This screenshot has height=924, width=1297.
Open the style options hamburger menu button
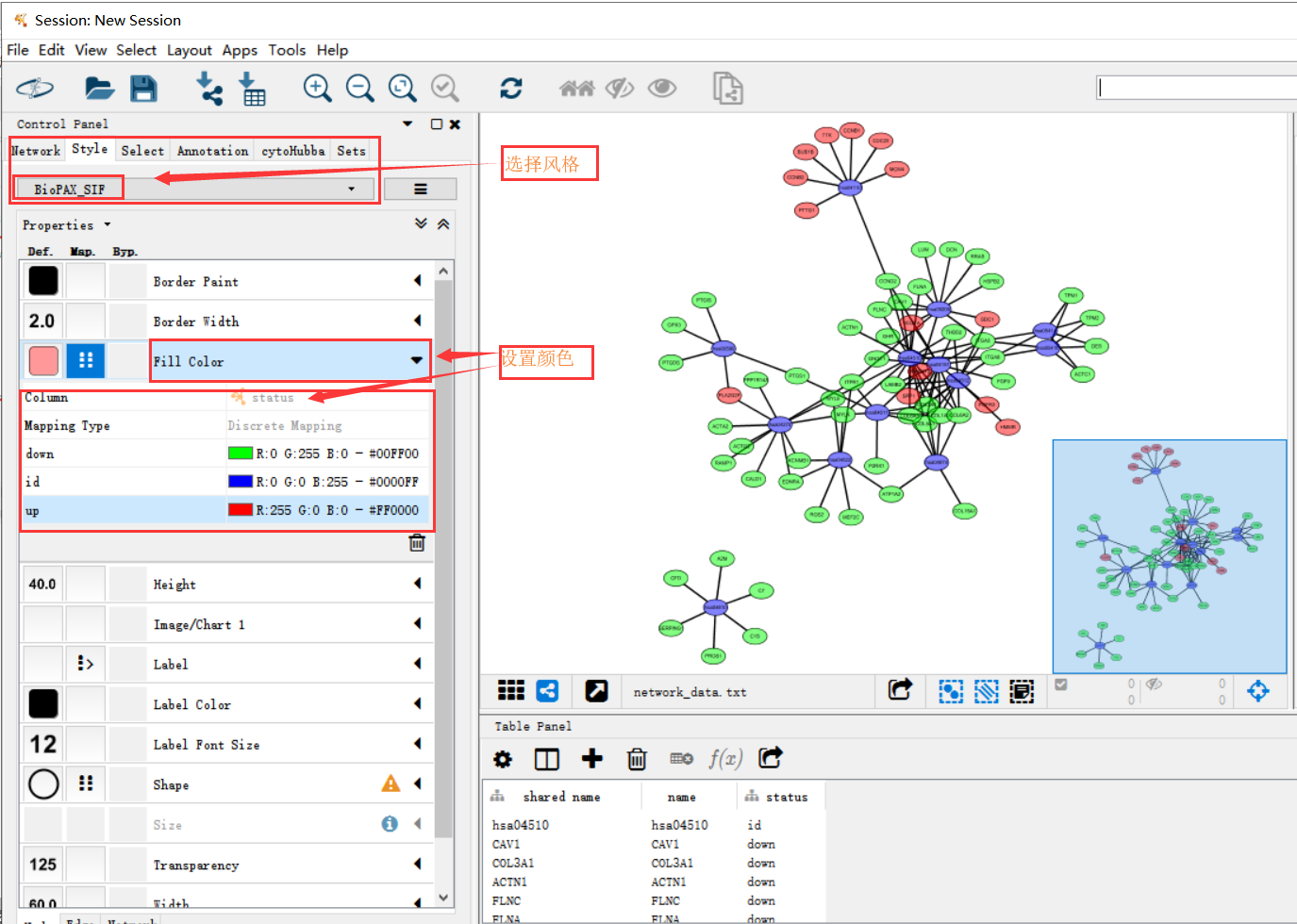[421, 190]
